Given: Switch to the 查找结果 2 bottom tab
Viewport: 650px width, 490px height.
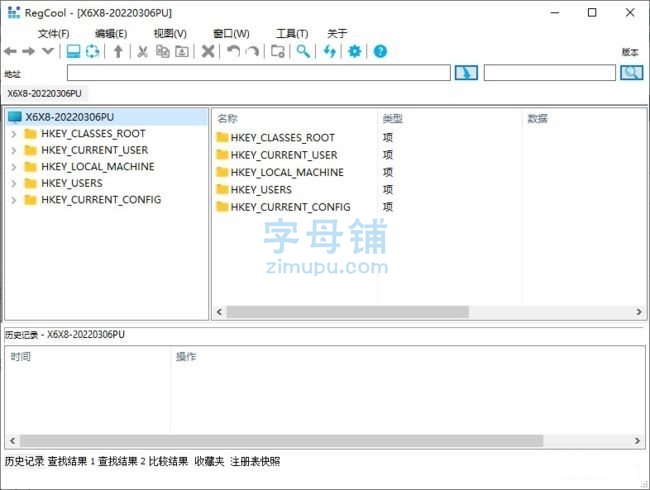Looking at the screenshot, I should click(x=122, y=461).
